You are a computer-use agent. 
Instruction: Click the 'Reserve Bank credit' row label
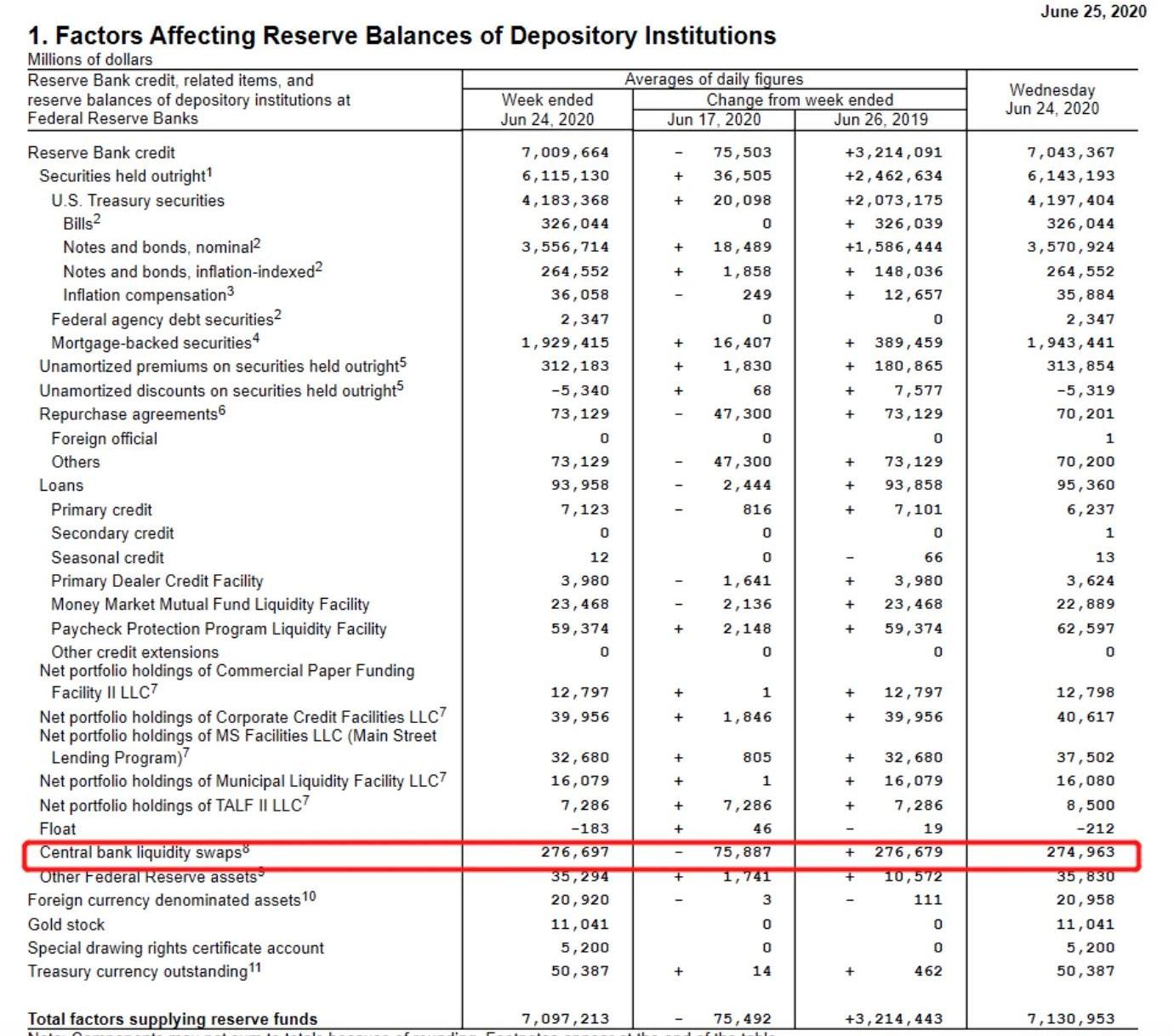click(101, 153)
